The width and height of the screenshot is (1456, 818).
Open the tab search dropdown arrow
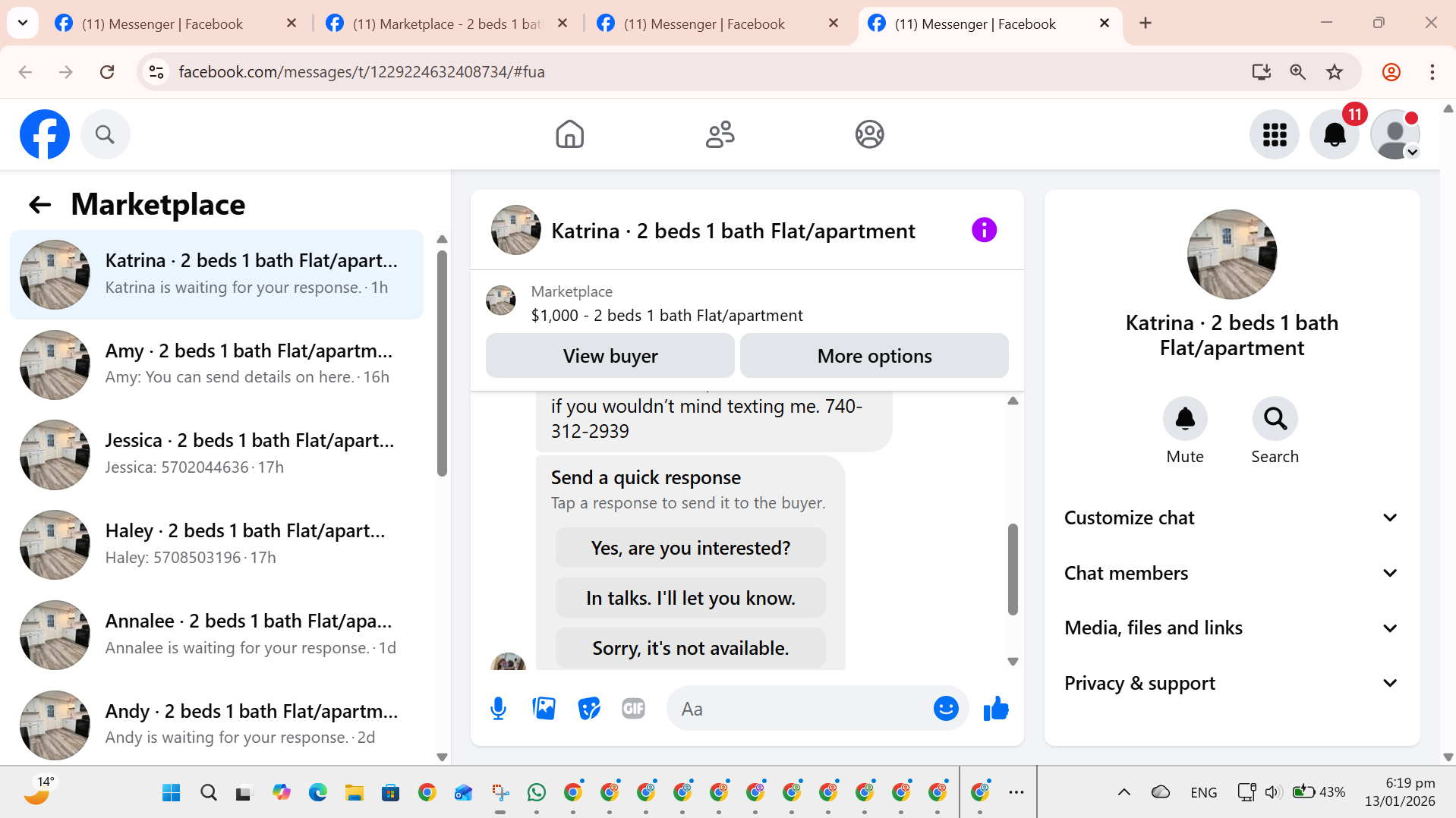(23, 23)
